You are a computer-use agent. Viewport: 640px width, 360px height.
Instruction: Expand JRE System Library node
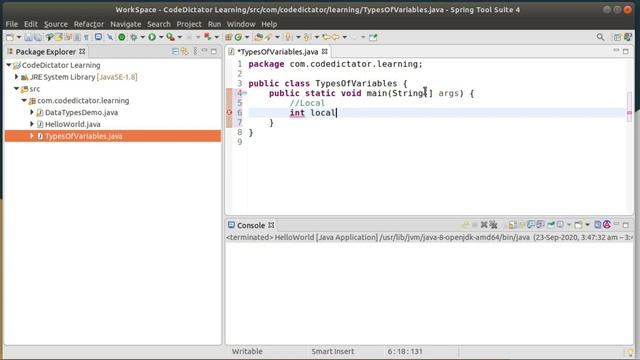(16, 77)
